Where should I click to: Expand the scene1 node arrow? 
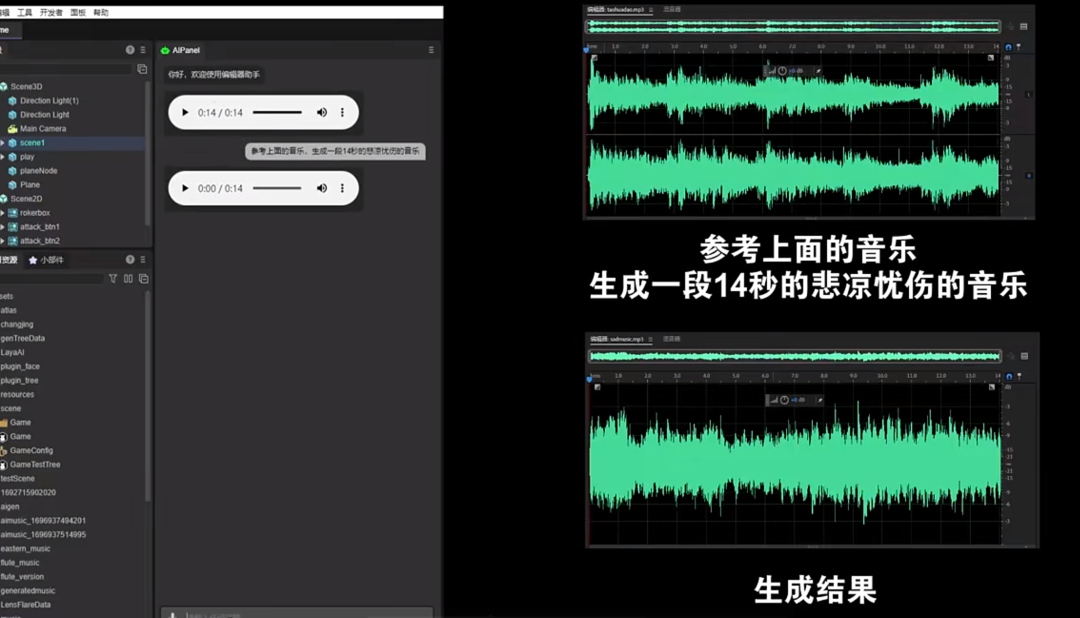coord(3,143)
